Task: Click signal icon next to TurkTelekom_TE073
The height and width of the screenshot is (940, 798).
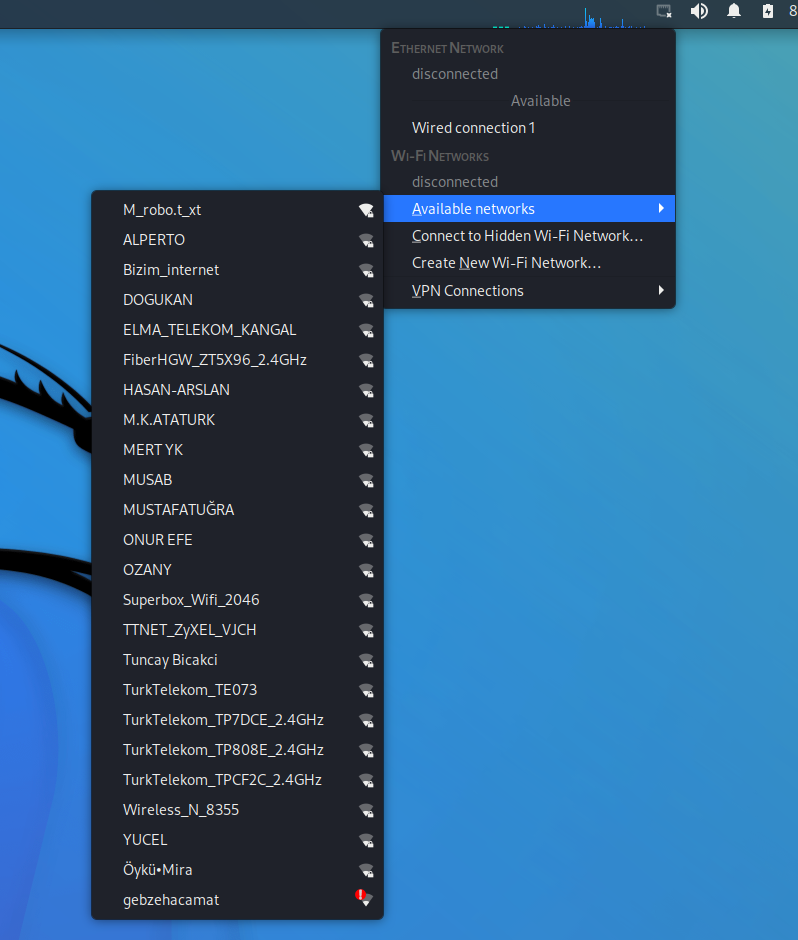Action: pyautogui.click(x=366, y=689)
